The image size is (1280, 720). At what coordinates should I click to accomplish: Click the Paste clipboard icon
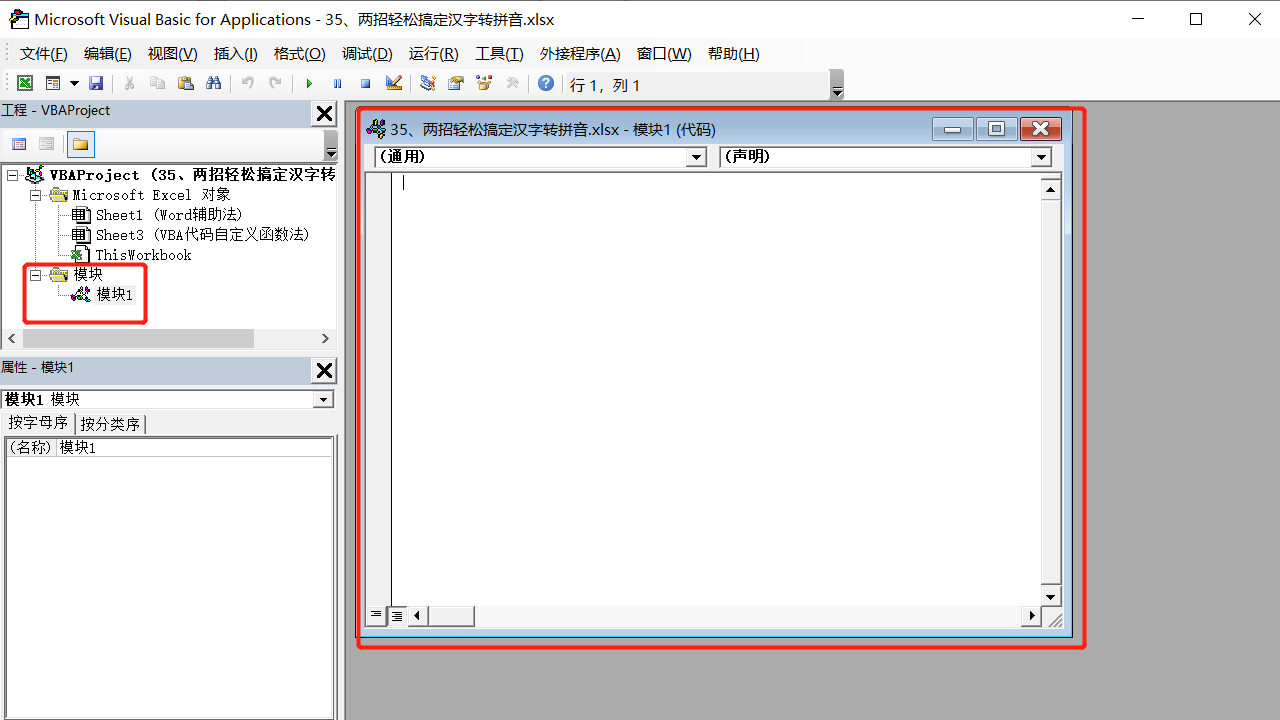point(185,84)
